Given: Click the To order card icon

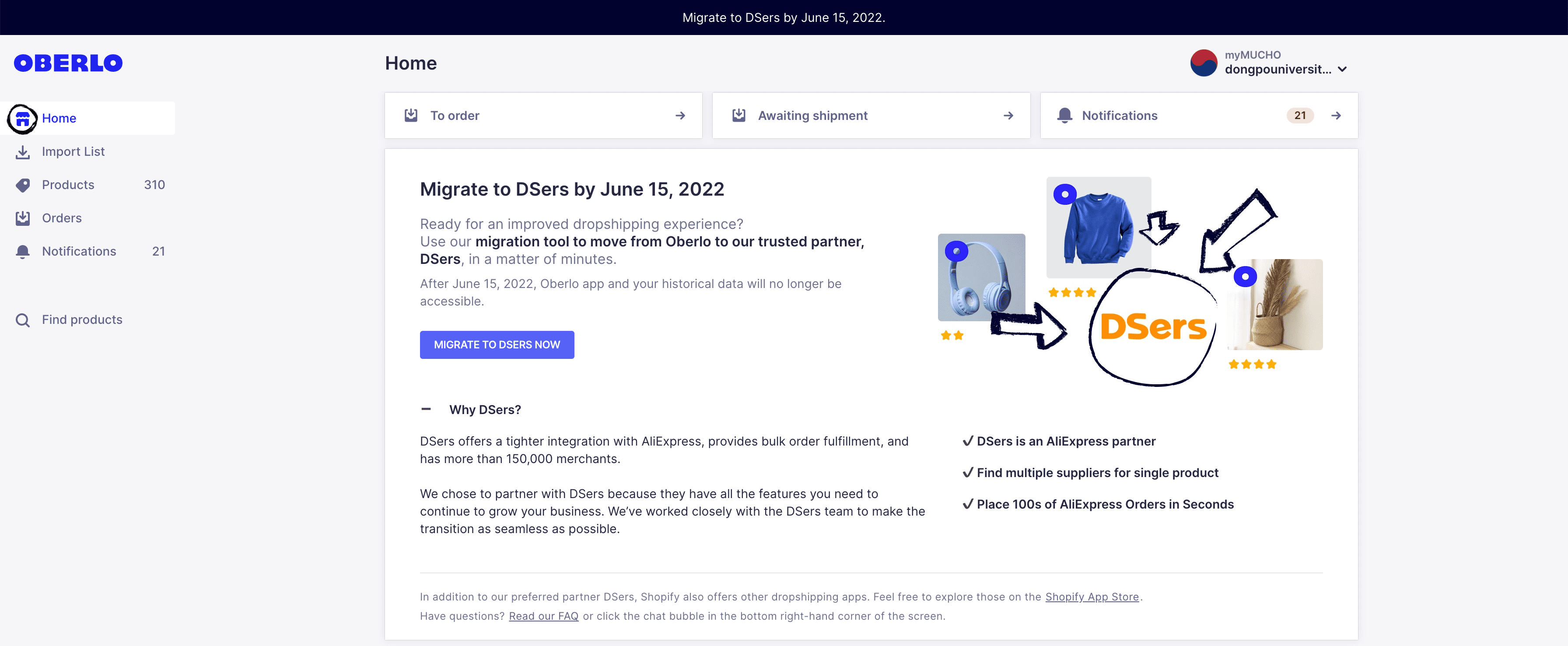Looking at the screenshot, I should (411, 116).
